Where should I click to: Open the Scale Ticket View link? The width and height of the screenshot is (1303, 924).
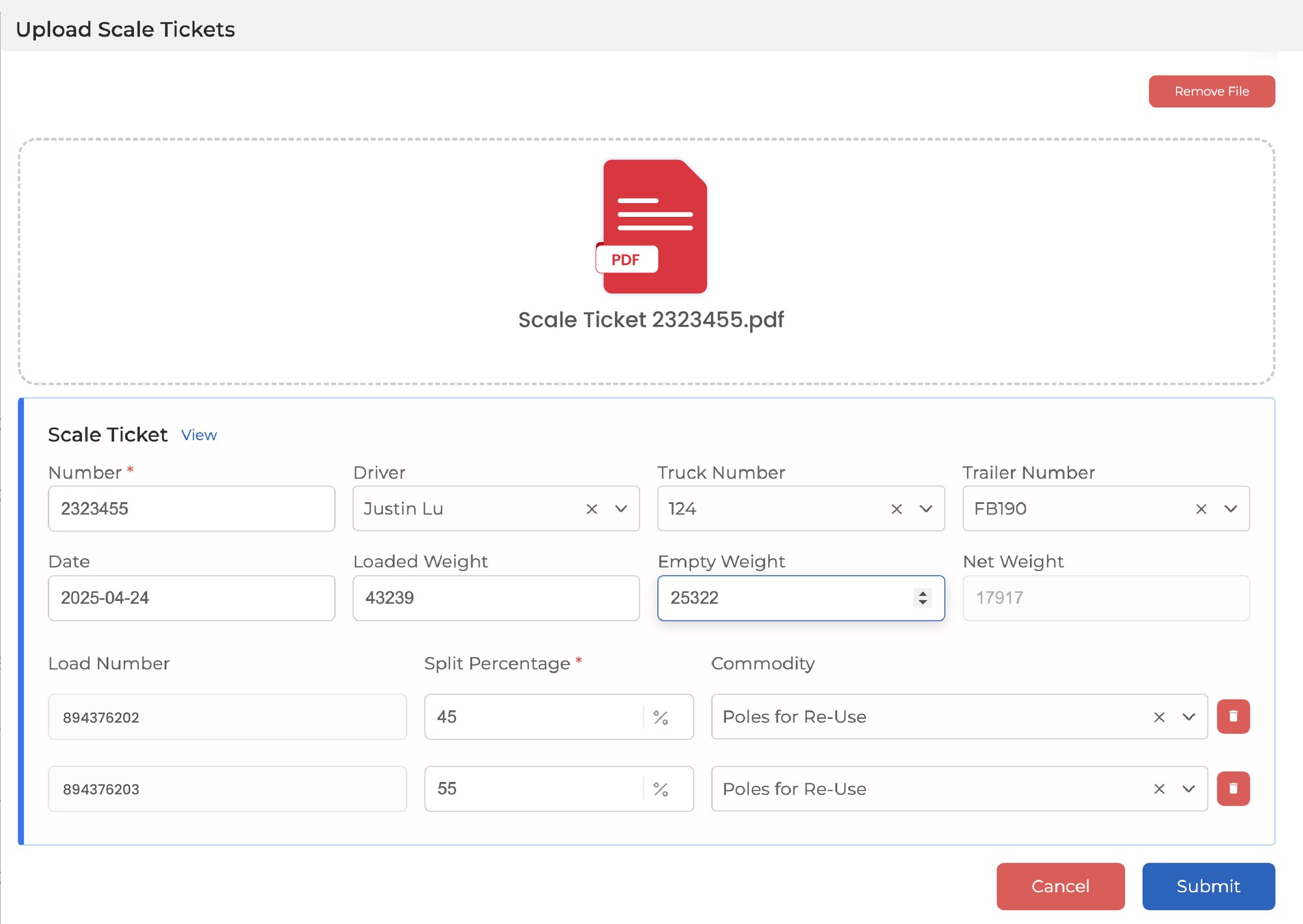tap(199, 435)
